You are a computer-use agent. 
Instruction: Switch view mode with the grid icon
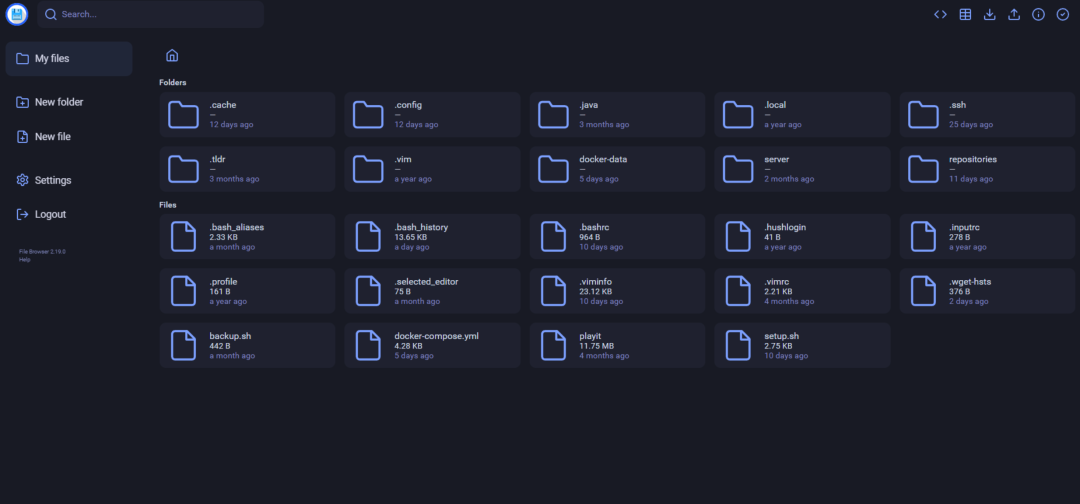tap(965, 14)
